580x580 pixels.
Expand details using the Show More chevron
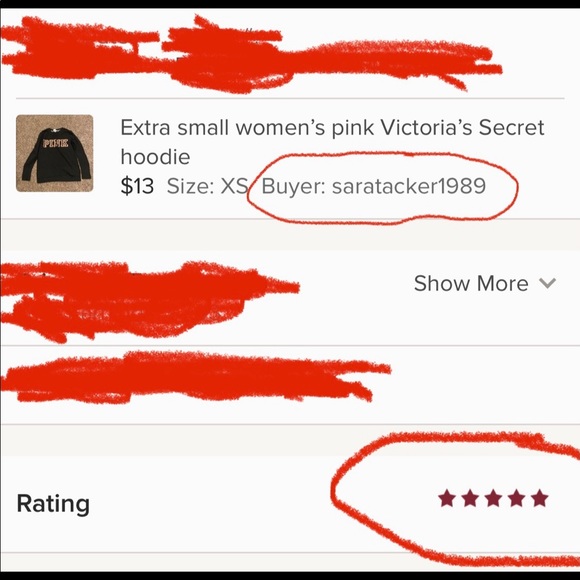(547, 284)
